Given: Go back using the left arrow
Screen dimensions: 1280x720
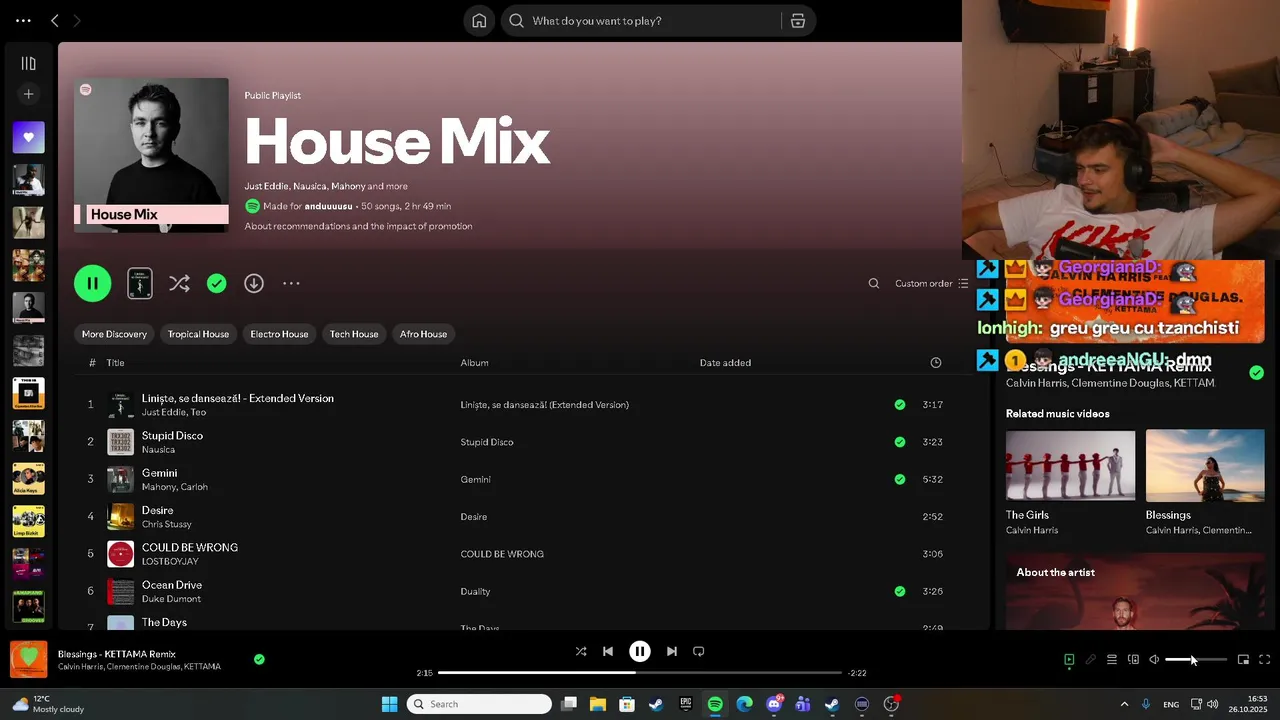Looking at the screenshot, I should click(x=55, y=20).
